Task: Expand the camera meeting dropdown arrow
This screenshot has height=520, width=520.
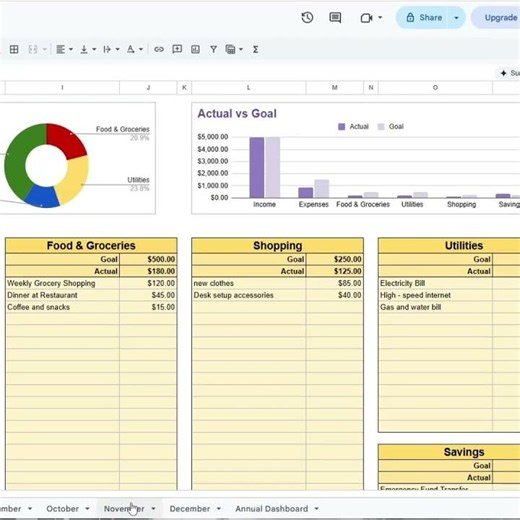Action: click(380, 17)
